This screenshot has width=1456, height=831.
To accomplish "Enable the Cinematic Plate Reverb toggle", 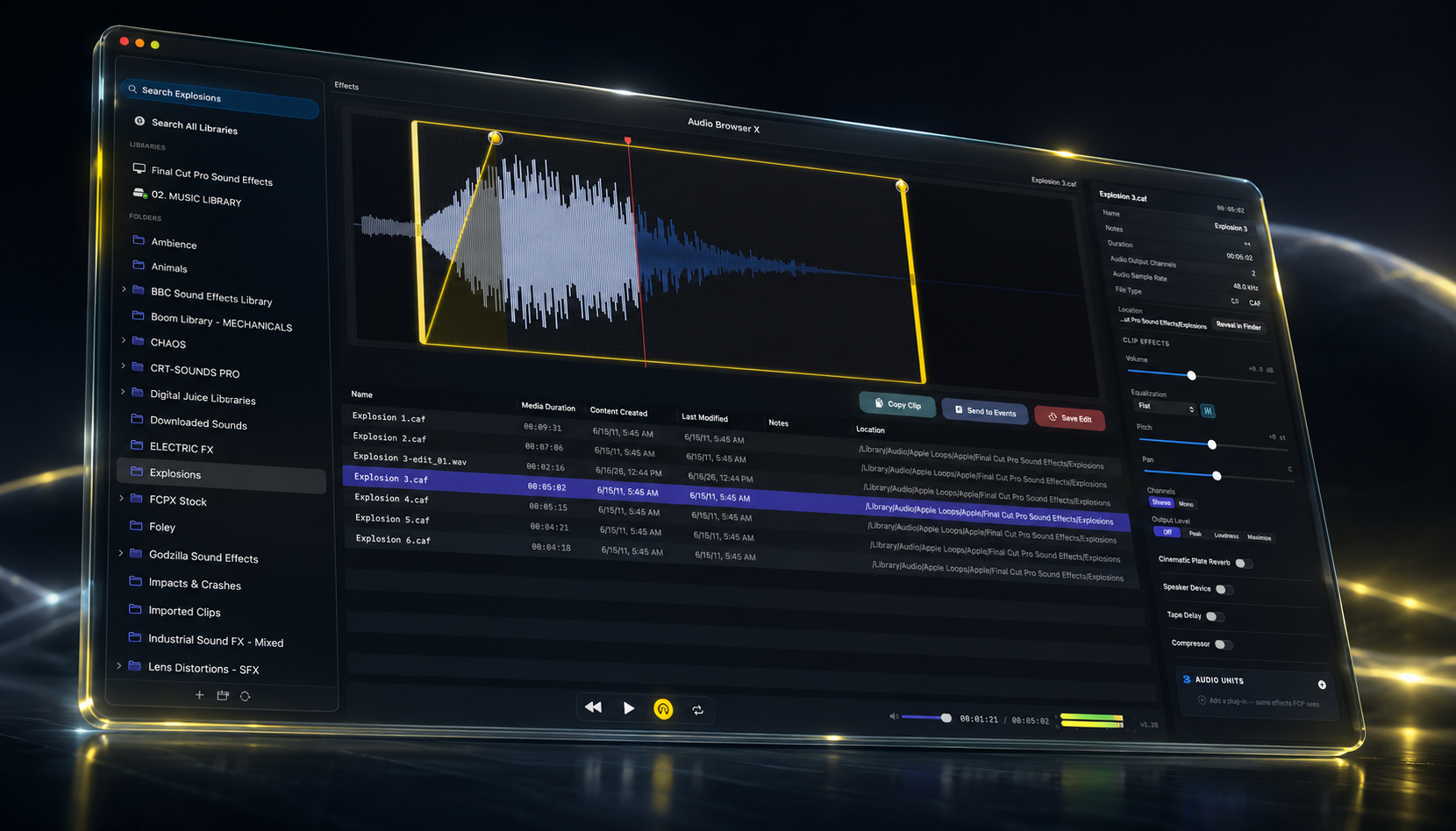I will tap(1243, 563).
